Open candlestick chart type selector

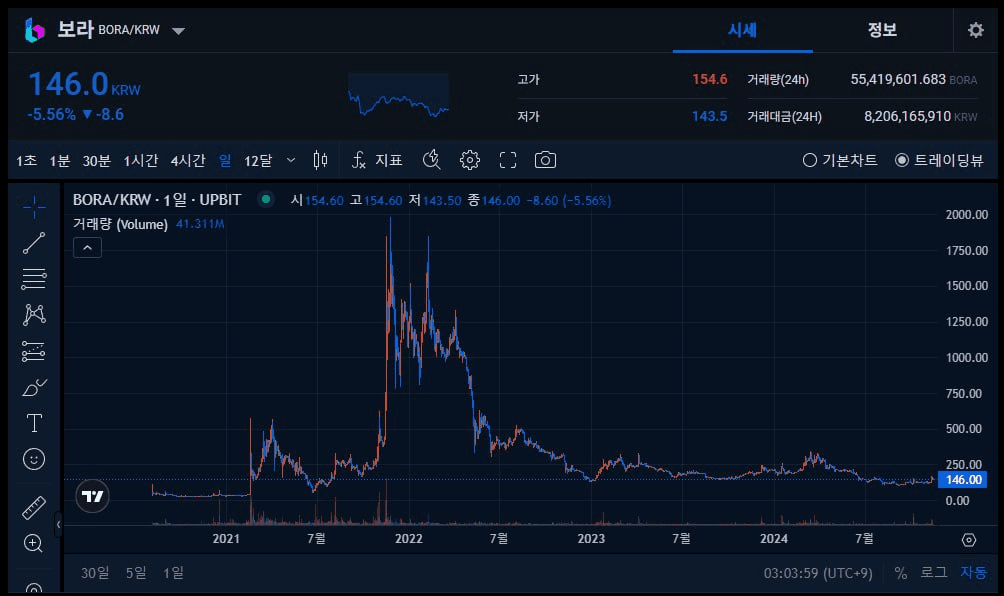coord(320,160)
